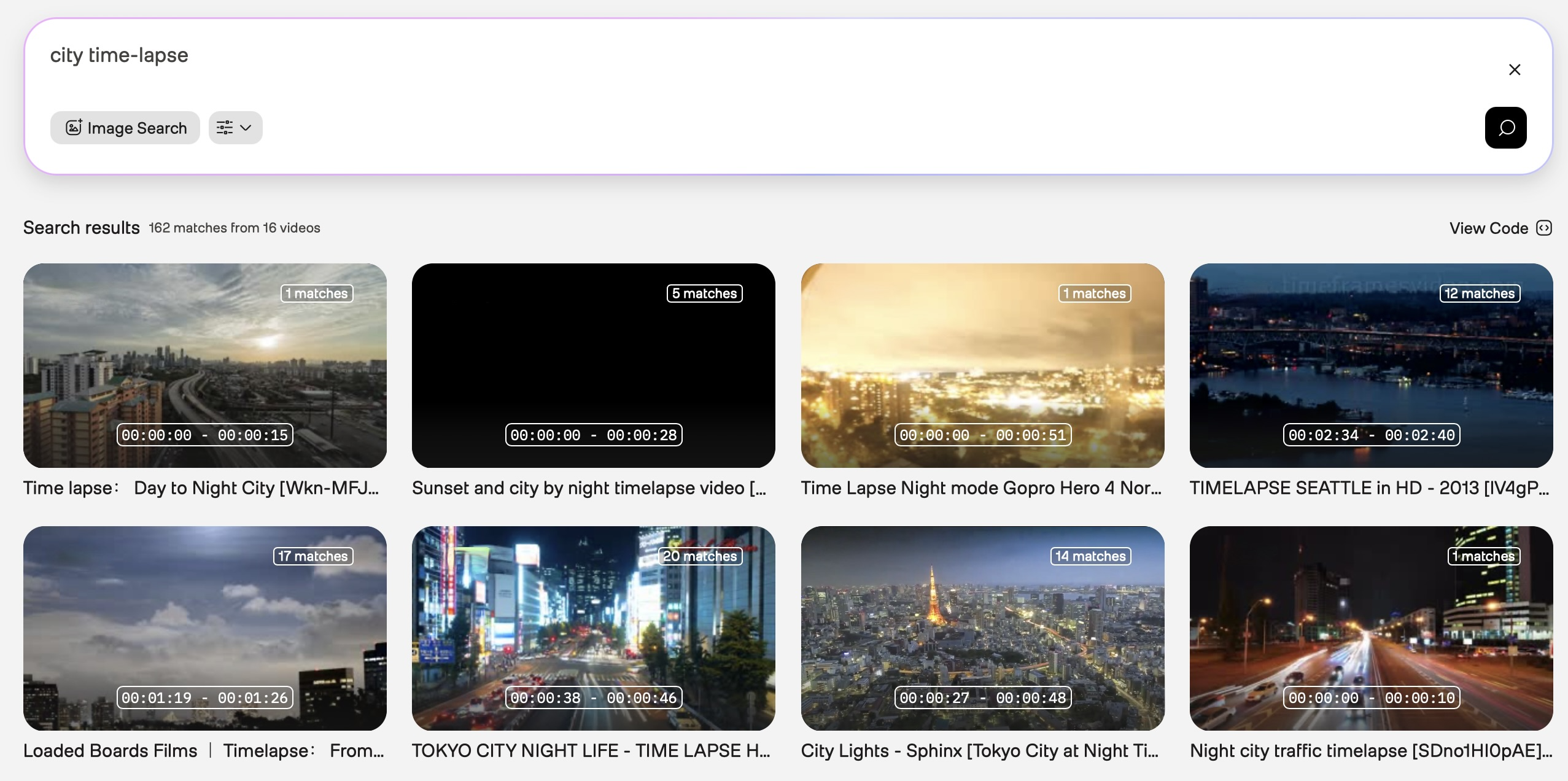The width and height of the screenshot is (1568, 781).
Task: Clear the search query with X icon
Action: tap(1514, 70)
